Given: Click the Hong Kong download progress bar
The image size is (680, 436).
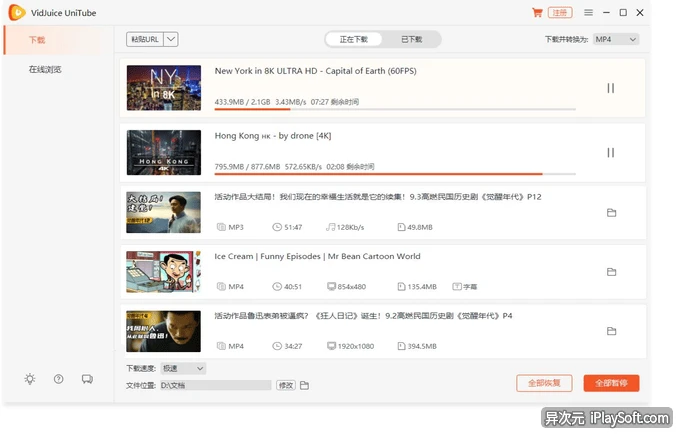Looking at the screenshot, I should click(x=395, y=174).
